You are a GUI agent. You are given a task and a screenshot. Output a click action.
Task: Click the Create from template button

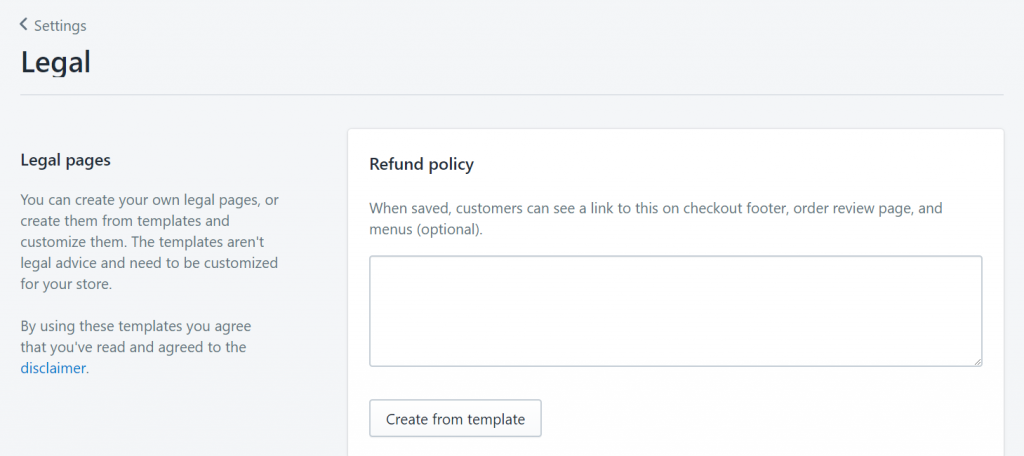click(x=455, y=419)
